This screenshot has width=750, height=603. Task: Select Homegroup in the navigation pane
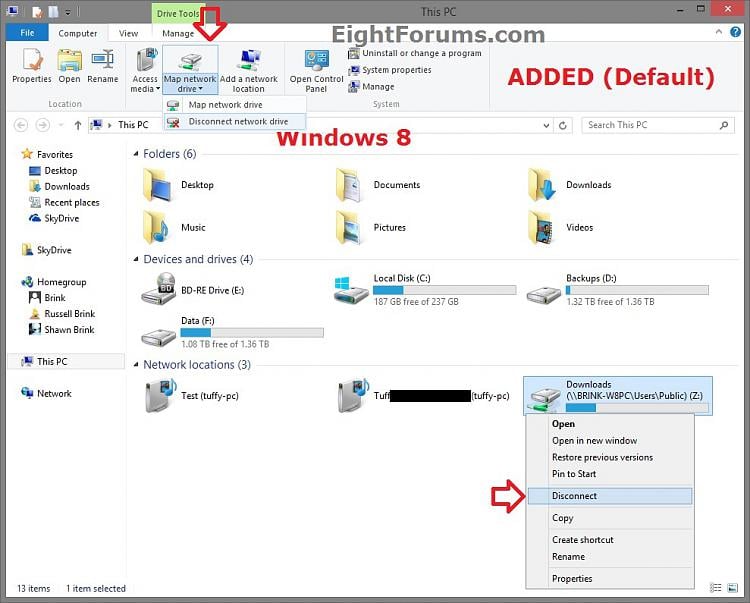[x=54, y=282]
